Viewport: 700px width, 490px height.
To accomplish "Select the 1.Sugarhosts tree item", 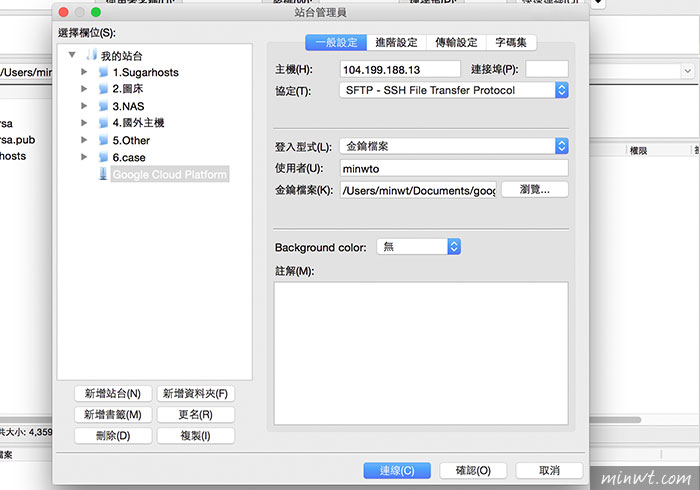I will coord(146,72).
